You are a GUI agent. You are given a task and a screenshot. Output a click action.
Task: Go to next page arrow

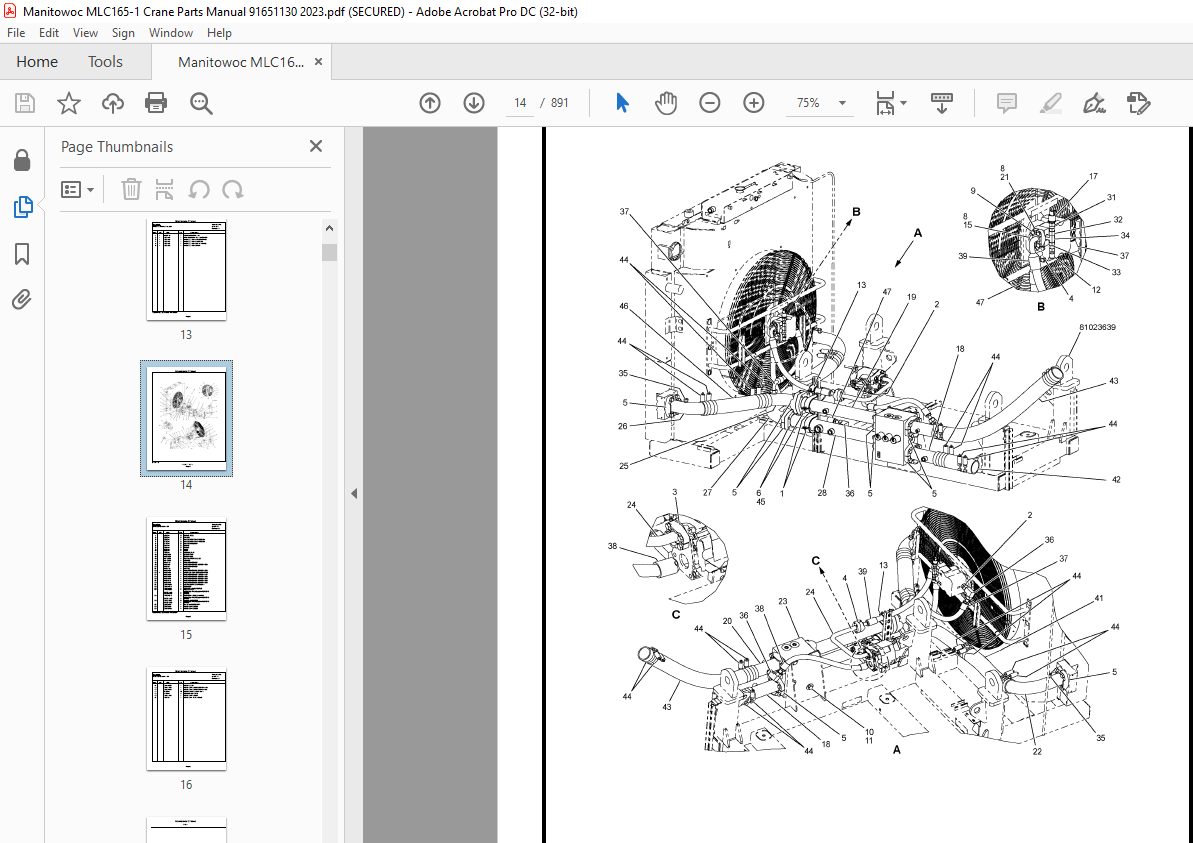point(474,103)
